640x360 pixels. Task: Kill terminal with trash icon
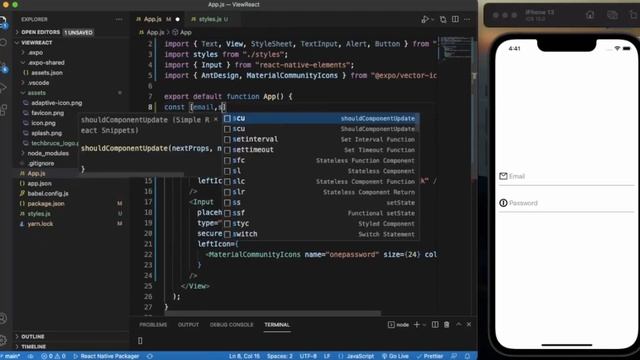tap(447, 324)
